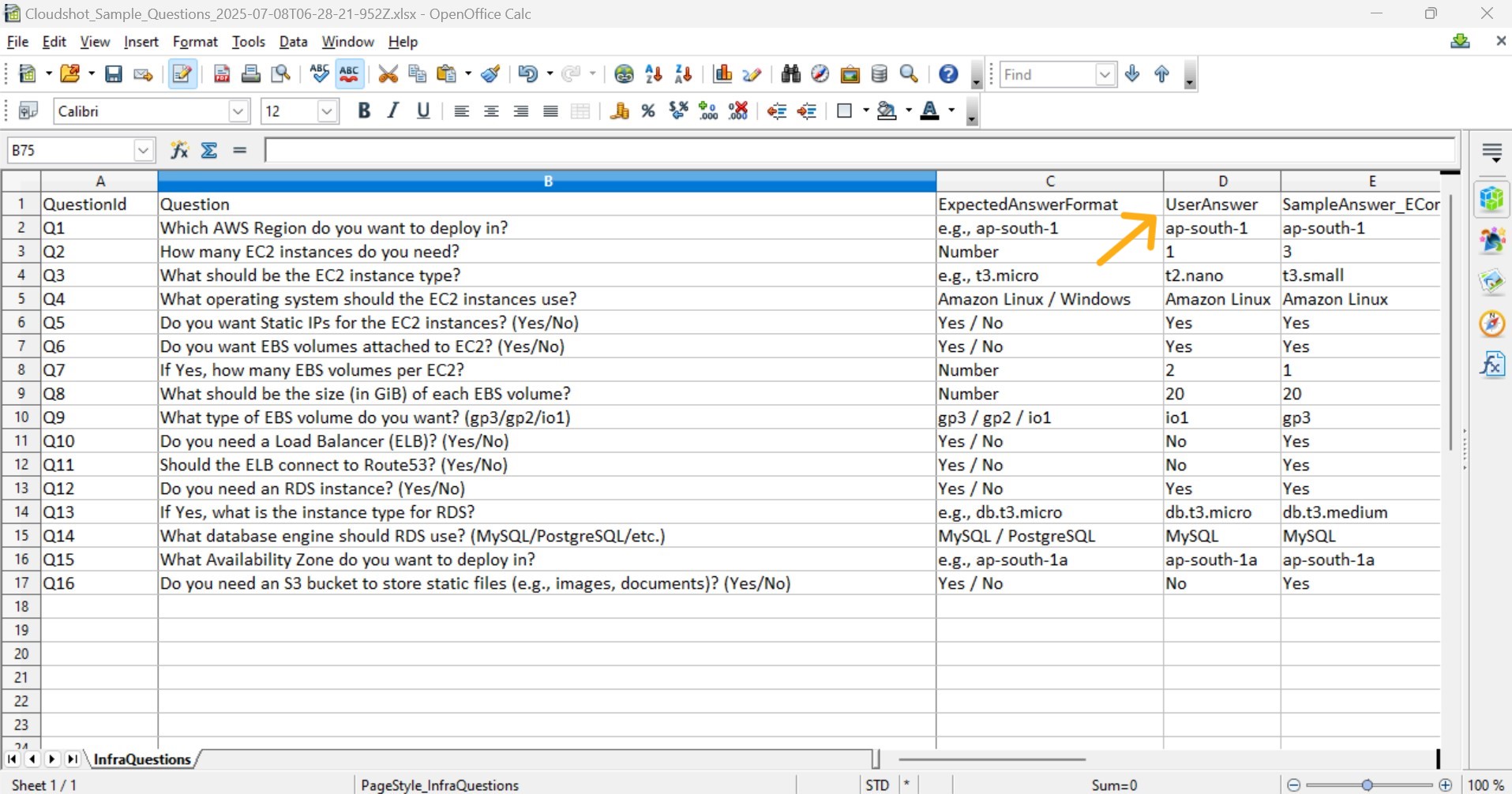Screen dimensions: 1512x794
Task: Click the Undo arrow icon
Action: click(527, 74)
